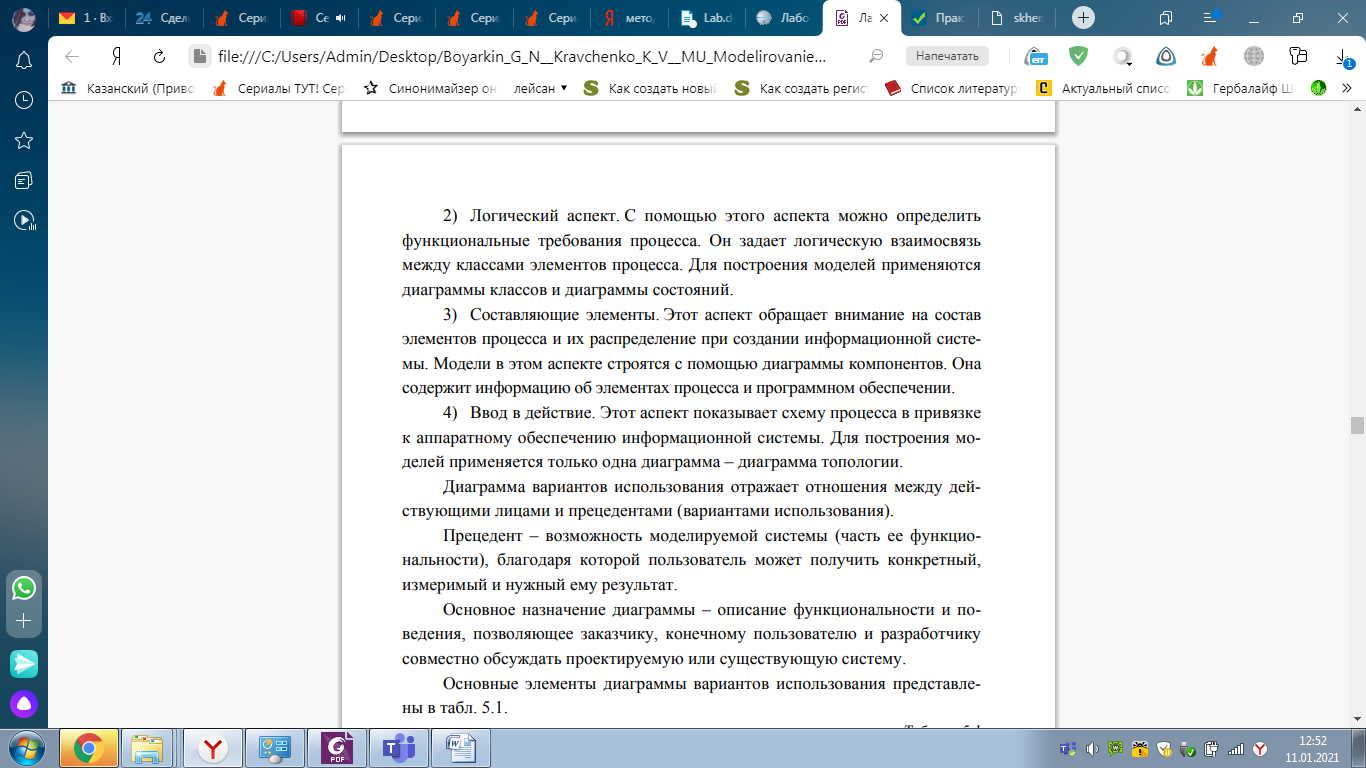Switch to the Прак tab
The height and width of the screenshot is (768, 1366).
tap(941, 18)
